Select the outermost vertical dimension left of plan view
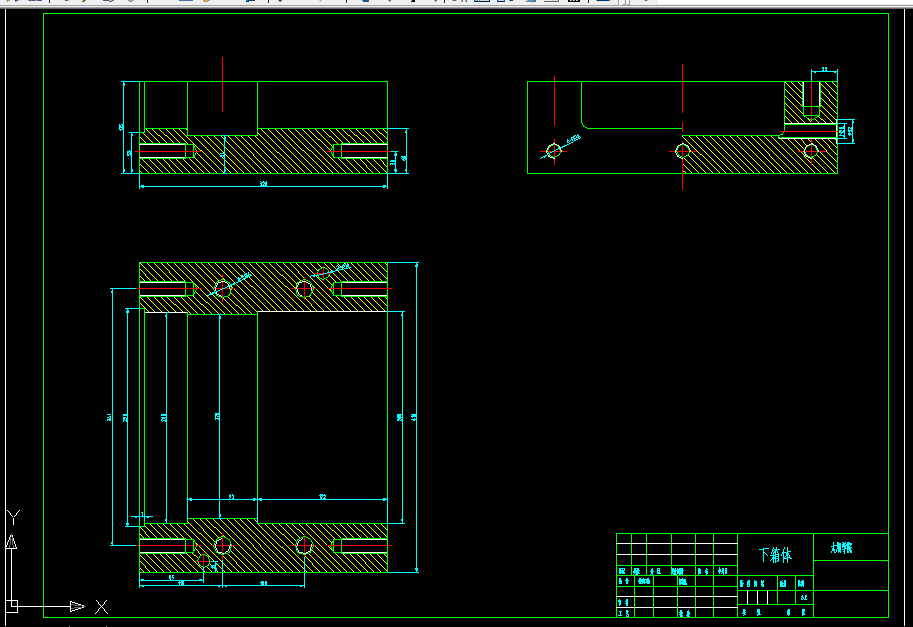This screenshot has height=627, width=913. pyautogui.click(x=111, y=417)
